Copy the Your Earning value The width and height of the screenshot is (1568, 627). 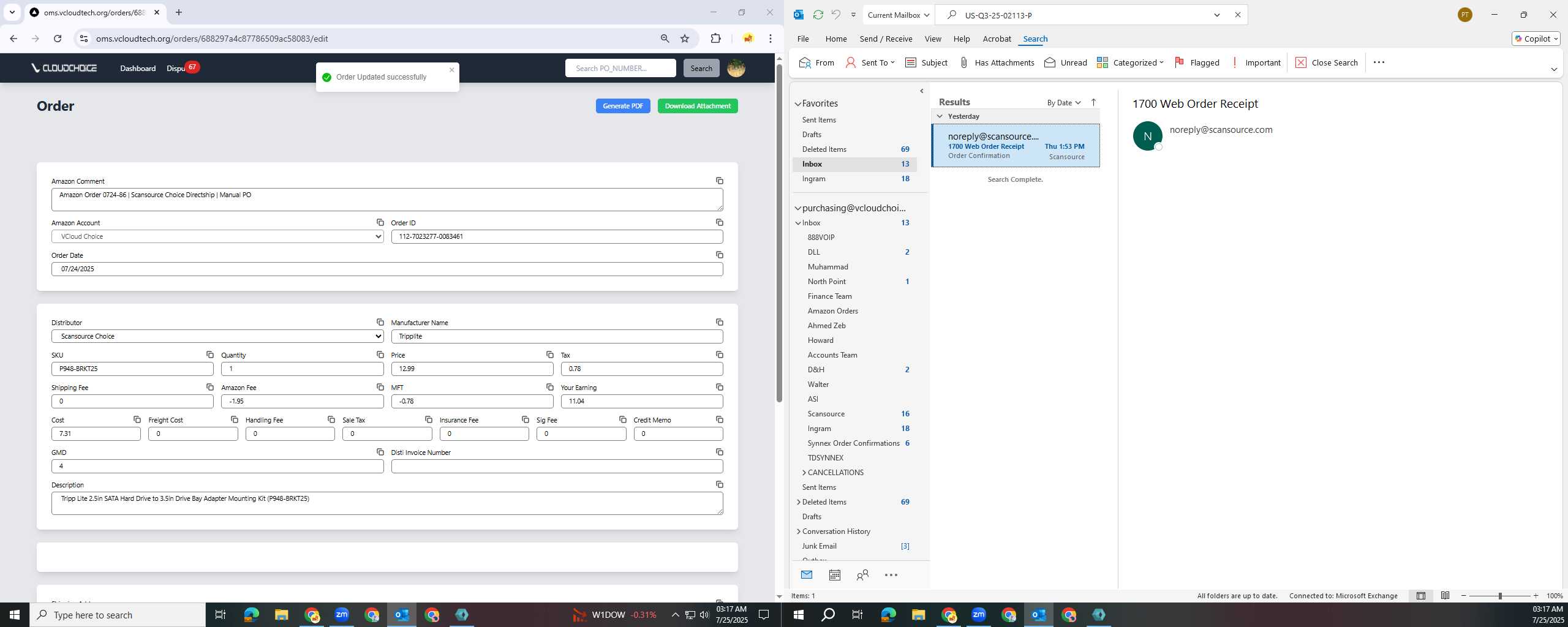(720, 387)
